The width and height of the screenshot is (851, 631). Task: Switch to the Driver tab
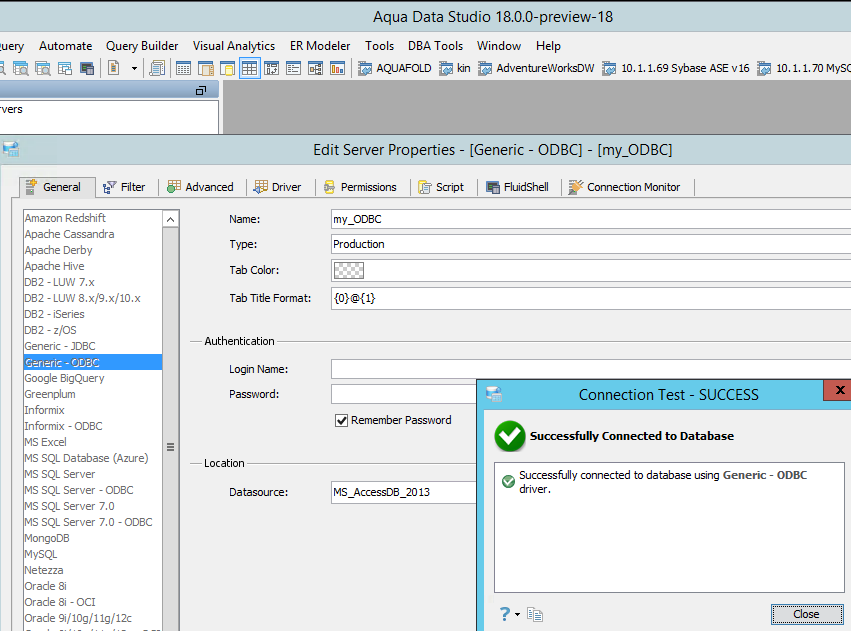click(x=278, y=187)
